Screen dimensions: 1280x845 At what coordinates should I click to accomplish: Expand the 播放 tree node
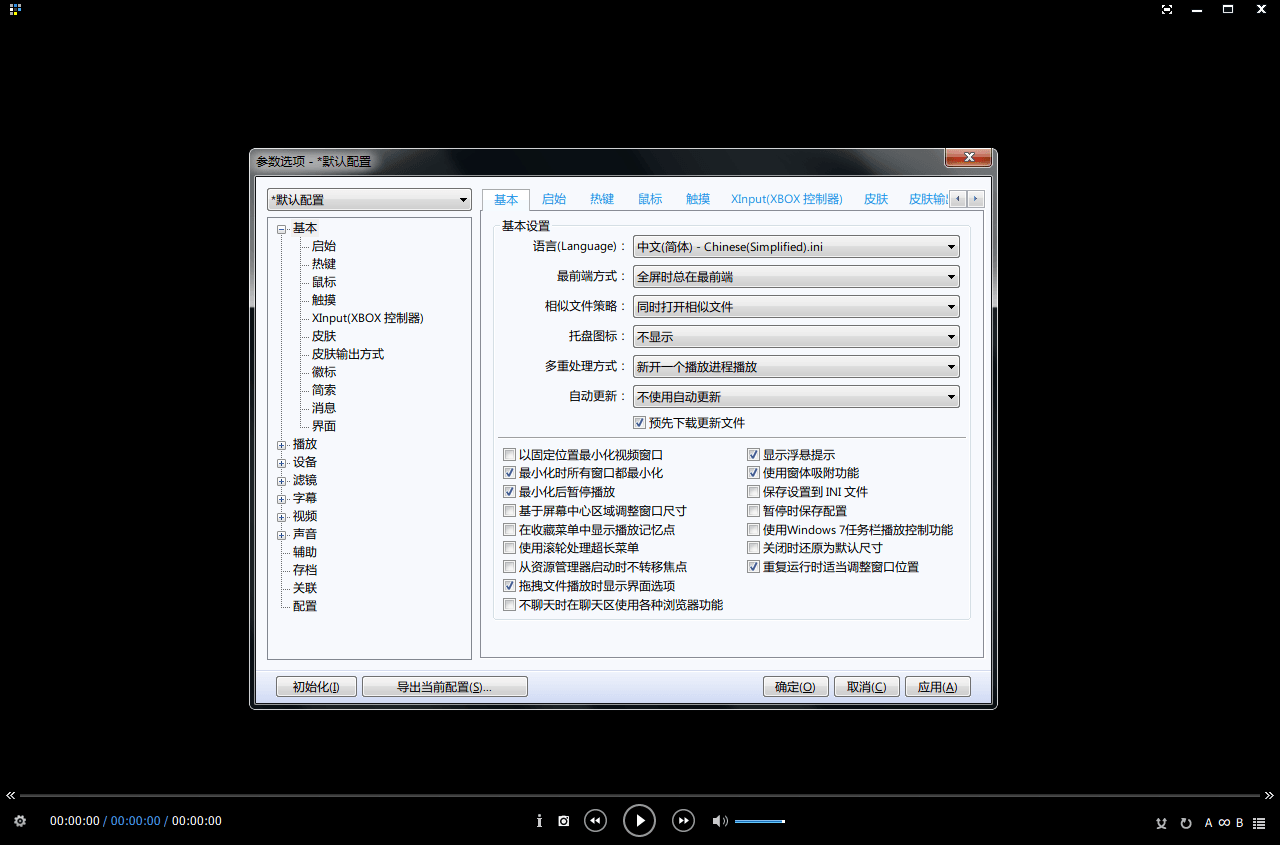click(x=282, y=445)
